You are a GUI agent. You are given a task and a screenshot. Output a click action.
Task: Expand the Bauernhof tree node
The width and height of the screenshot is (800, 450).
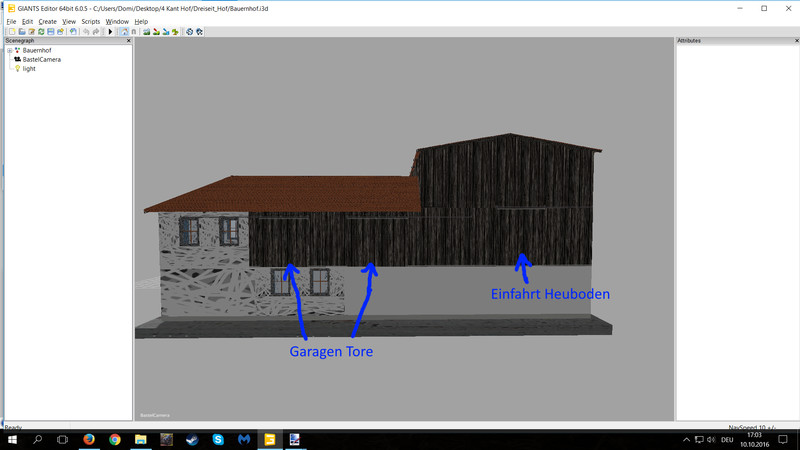click(9, 50)
